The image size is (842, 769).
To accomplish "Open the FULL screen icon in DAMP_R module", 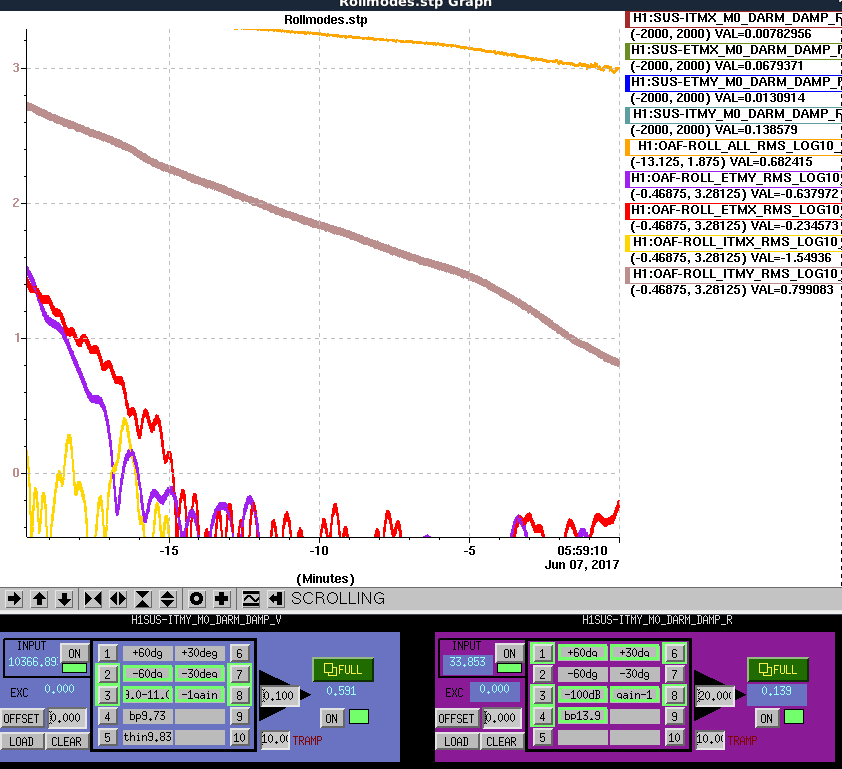I will [x=778, y=670].
